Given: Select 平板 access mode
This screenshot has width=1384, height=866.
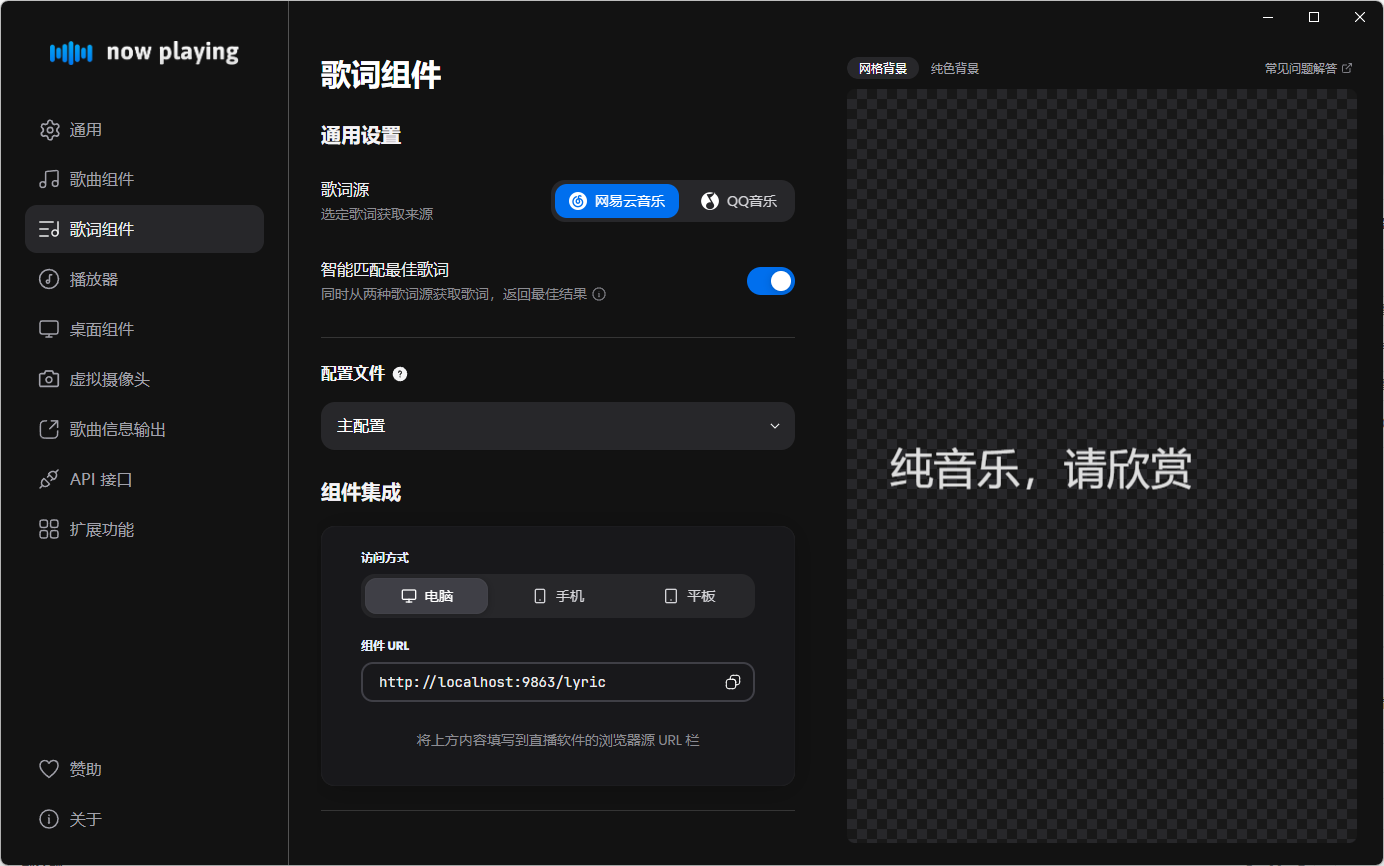Looking at the screenshot, I should (690, 596).
